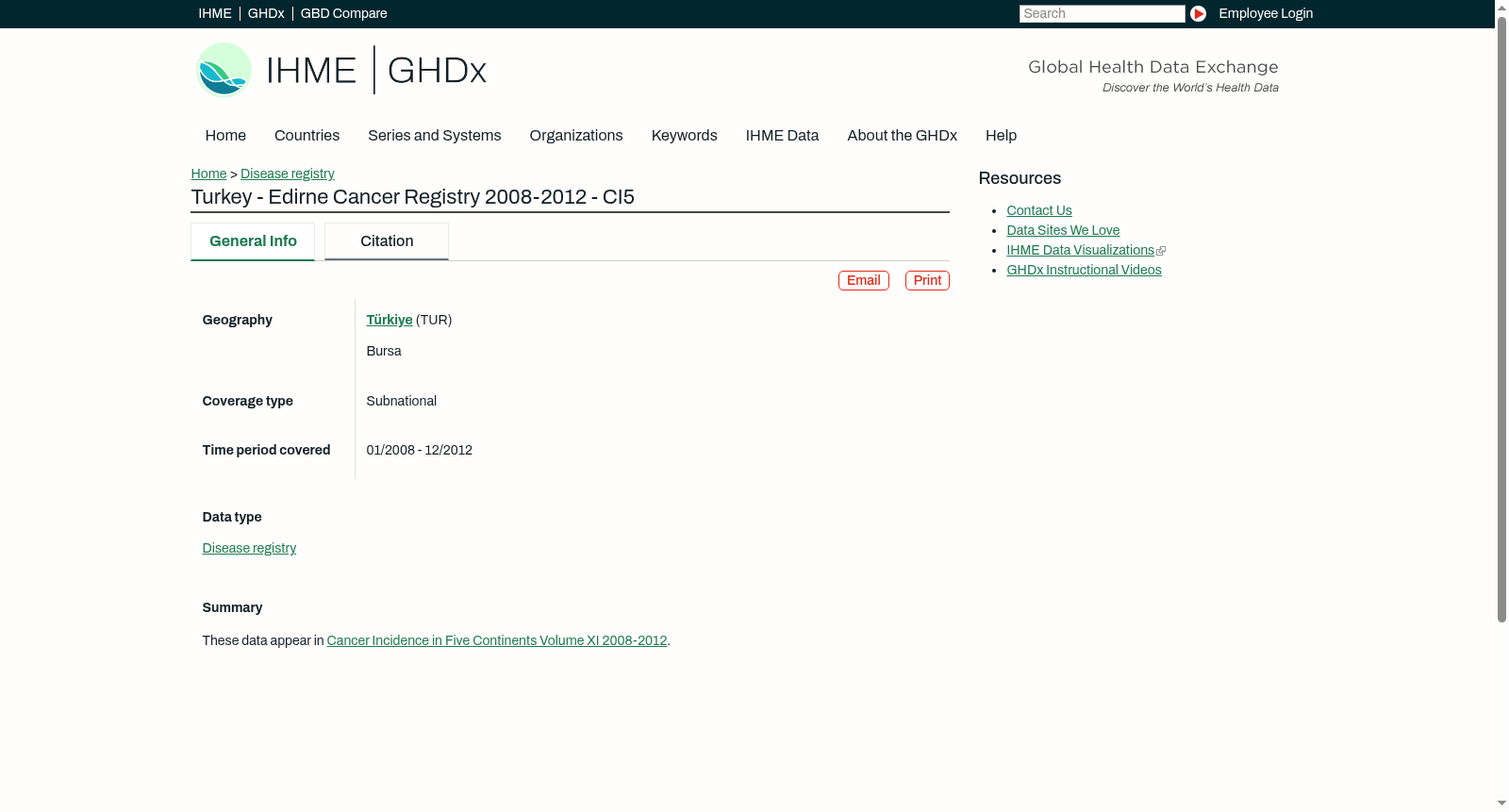Click the 'Coverage type' field label
The image size is (1509, 812).
coord(247,401)
